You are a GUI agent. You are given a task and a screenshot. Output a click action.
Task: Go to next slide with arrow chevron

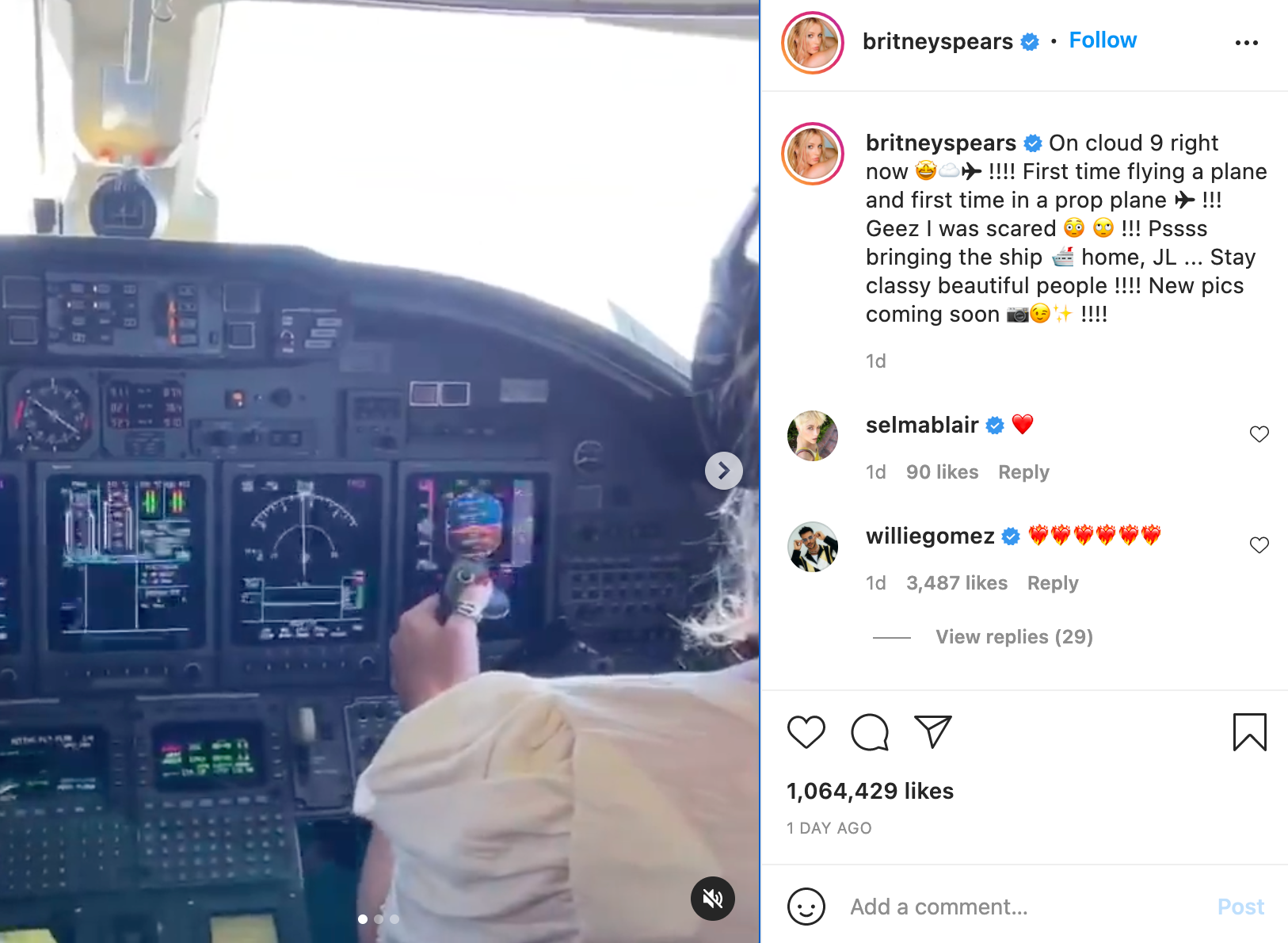pos(724,471)
